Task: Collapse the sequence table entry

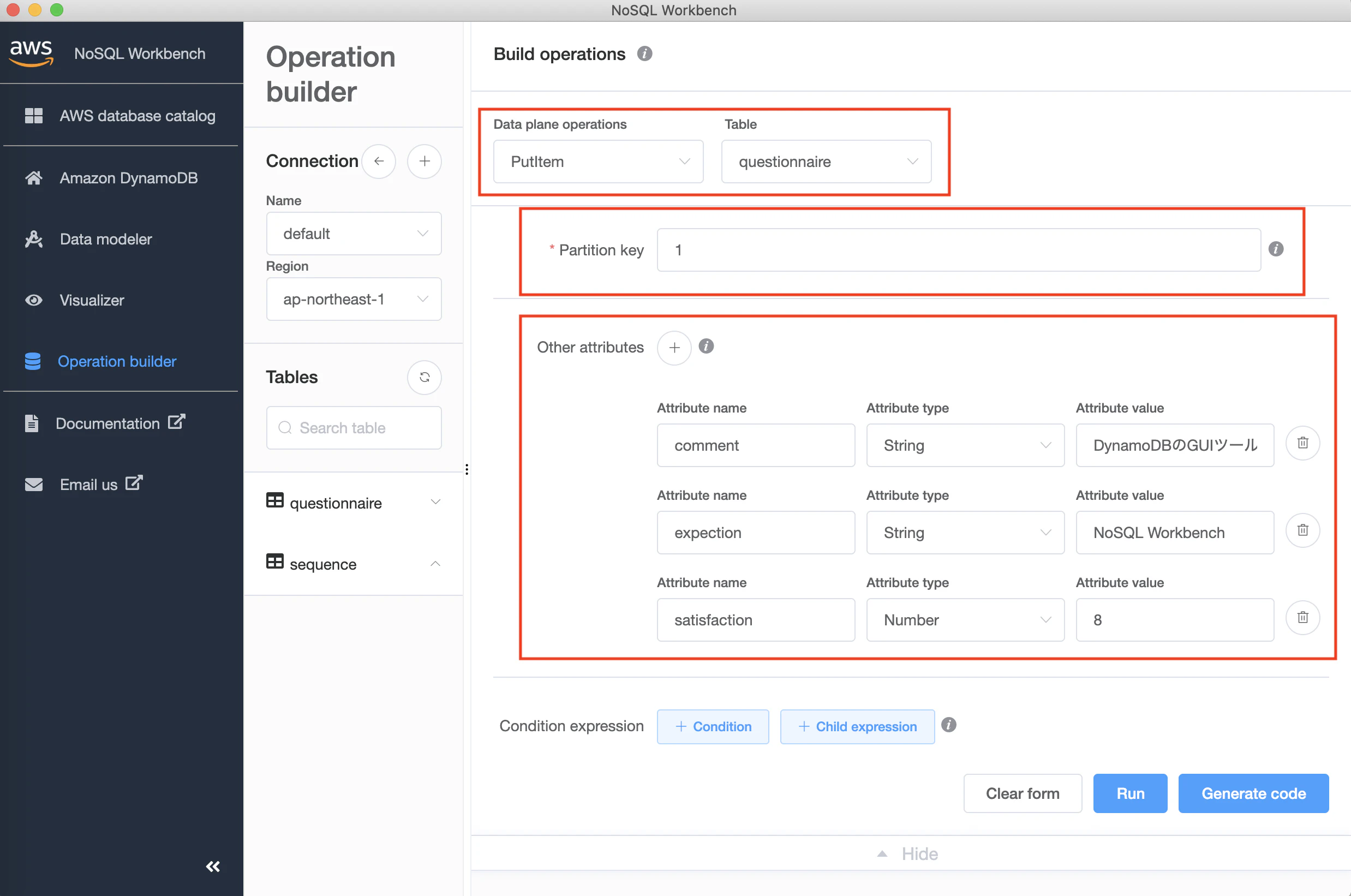Action: tap(435, 564)
